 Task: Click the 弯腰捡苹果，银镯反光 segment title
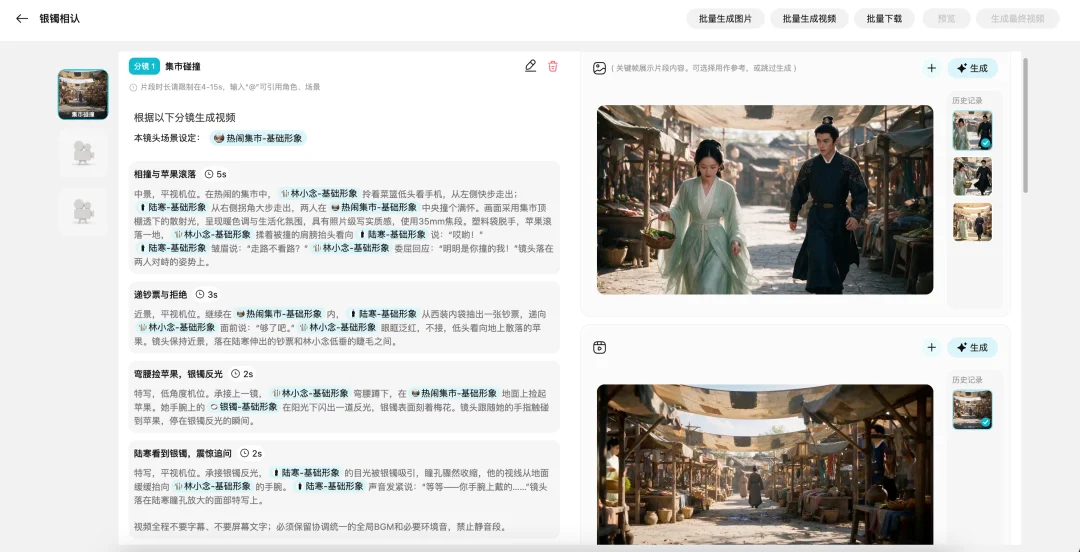178,374
